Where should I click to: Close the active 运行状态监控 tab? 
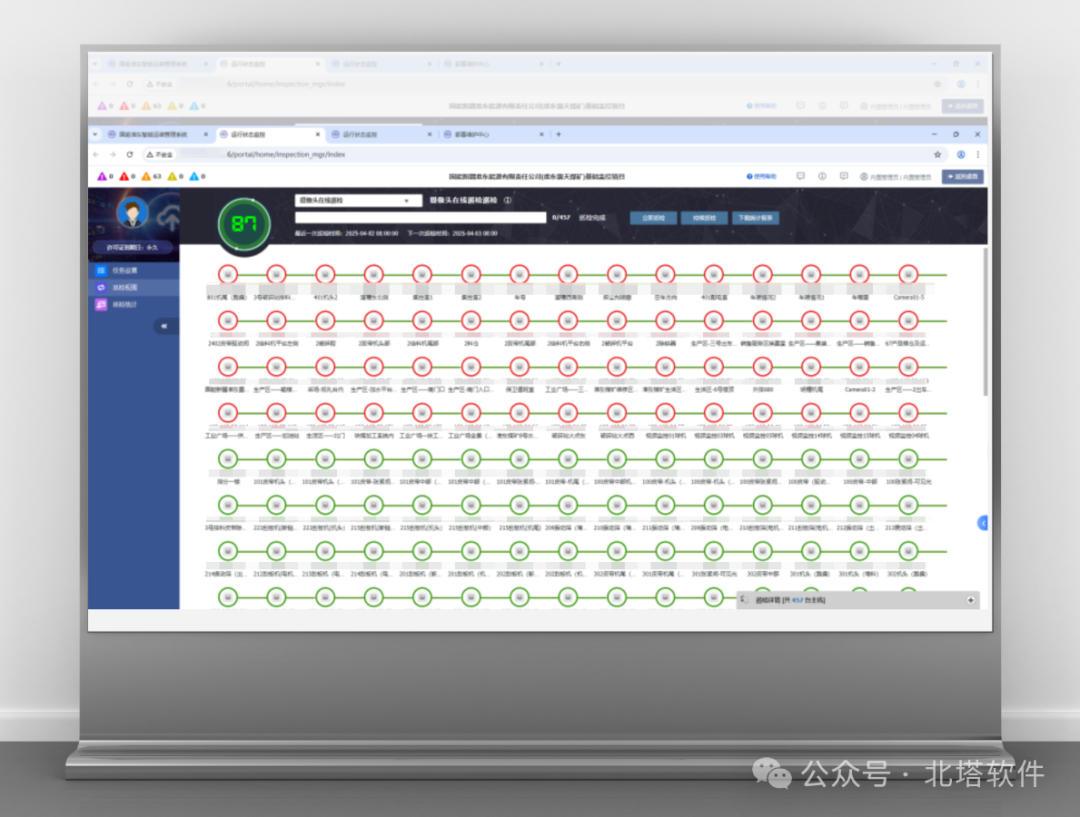tap(318, 134)
